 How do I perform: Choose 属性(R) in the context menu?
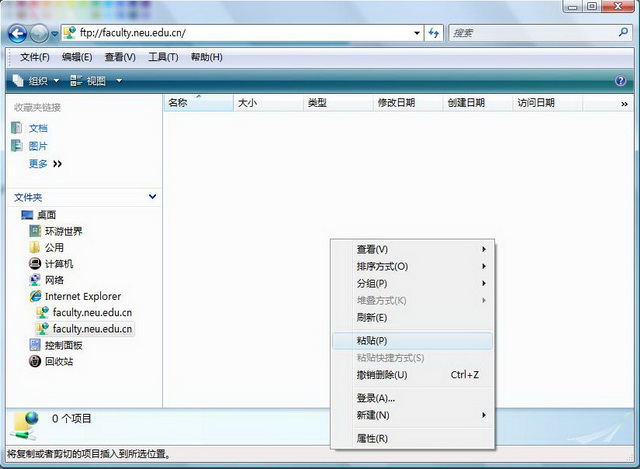tap(413, 438)
